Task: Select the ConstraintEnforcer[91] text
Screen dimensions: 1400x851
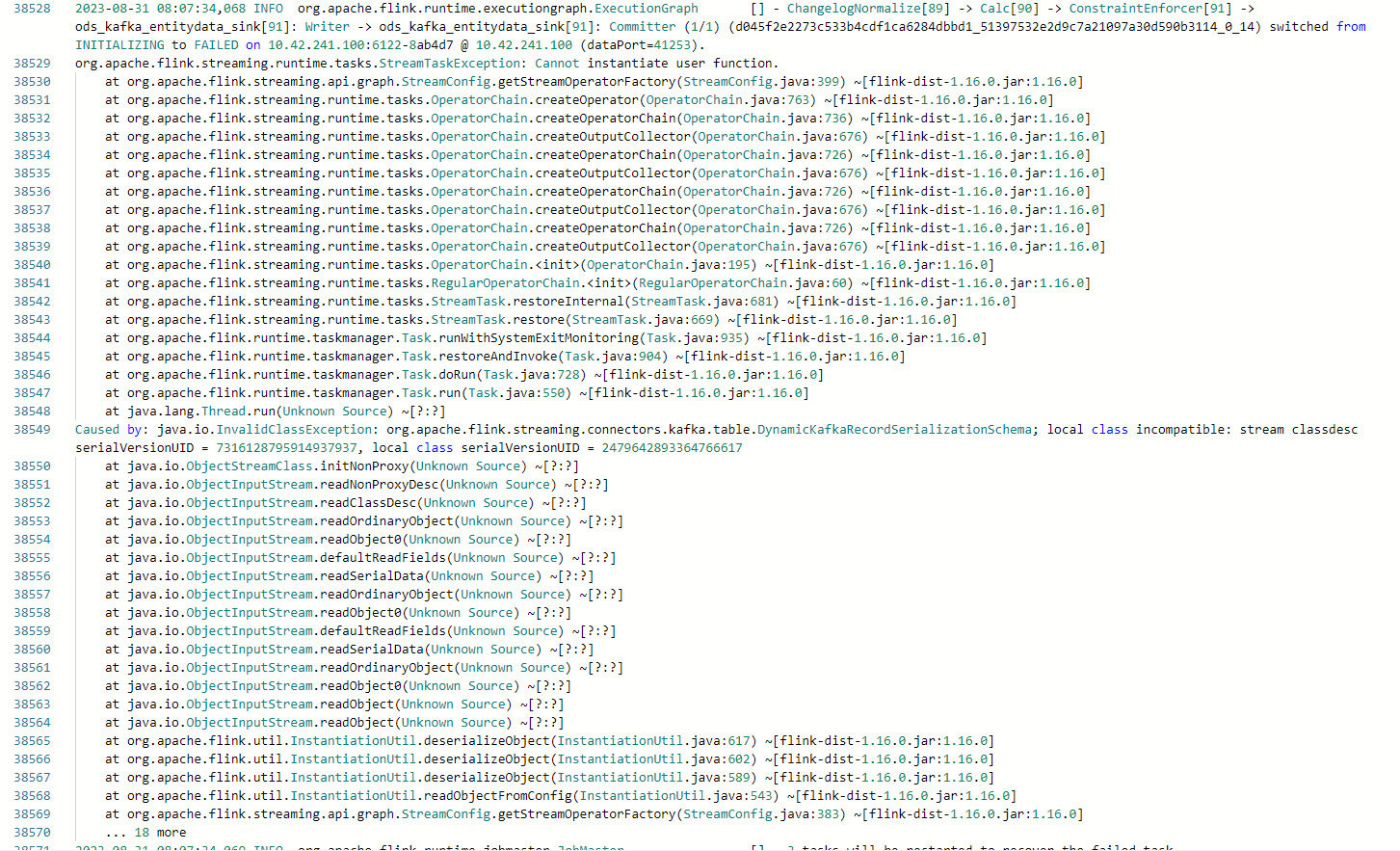Action: [x=1150, y=9]
